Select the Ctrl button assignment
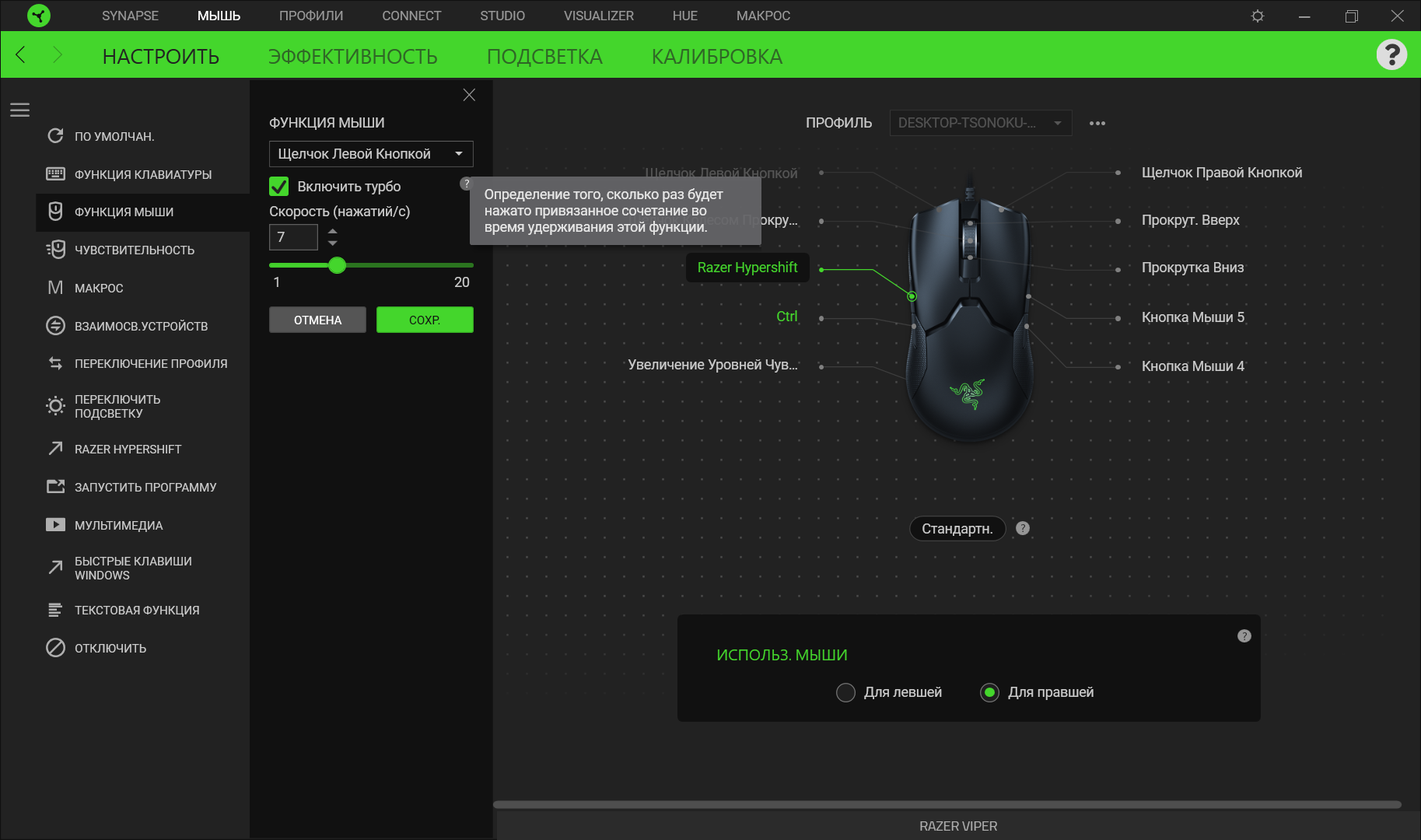1421x840 pixels. tap(787, 317)
